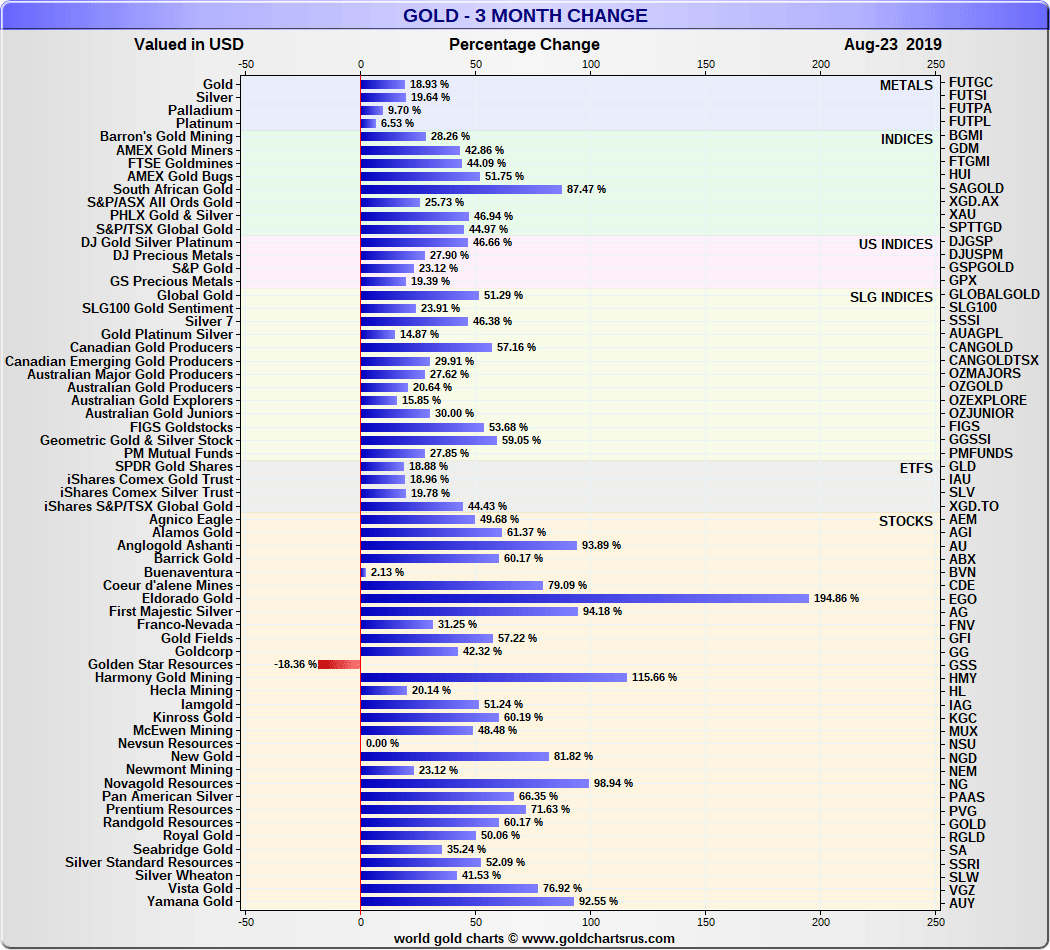This screenshot has height=950, width=1050.
Task: Click the "Buenaventura" row label
Action: (x=188, y=572)
